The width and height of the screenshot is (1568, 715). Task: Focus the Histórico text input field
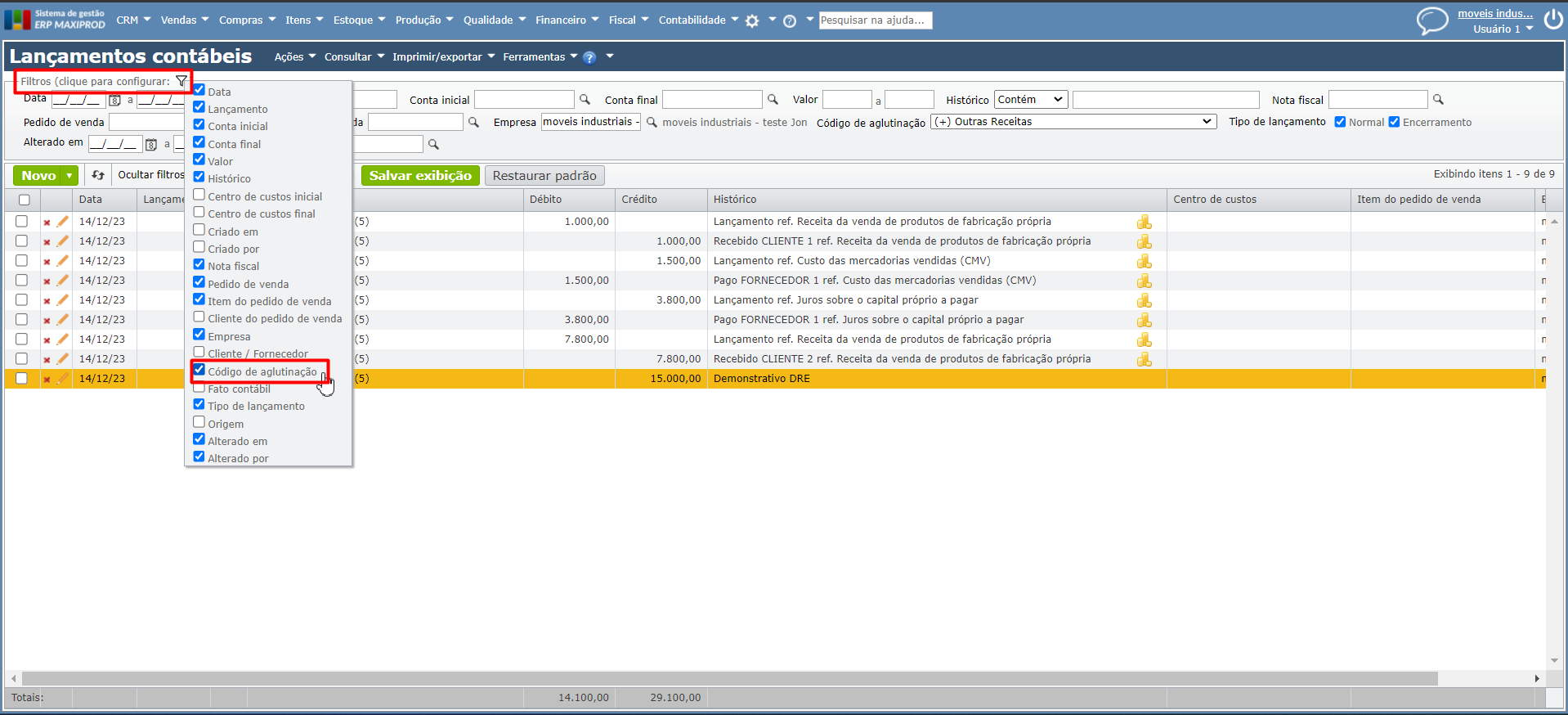tap(1166, 100)
